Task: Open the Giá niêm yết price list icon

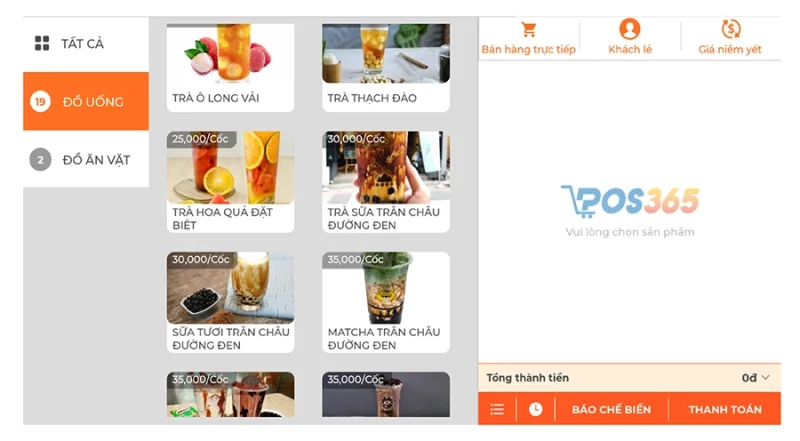Action: [x=730, y=29]
